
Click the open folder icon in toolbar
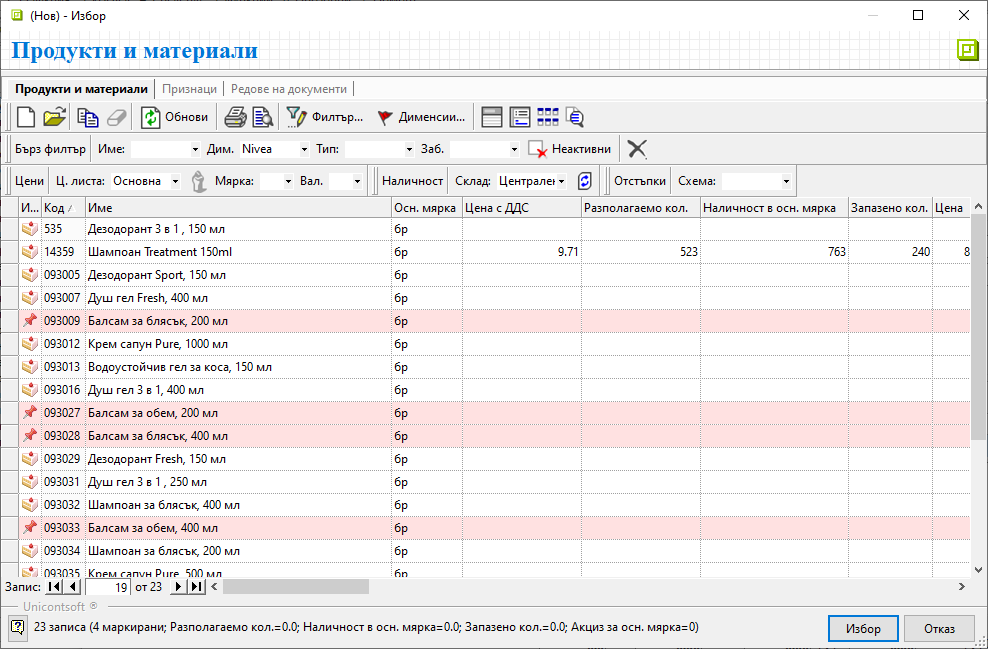pyautogui.click(x=54, y=117)
